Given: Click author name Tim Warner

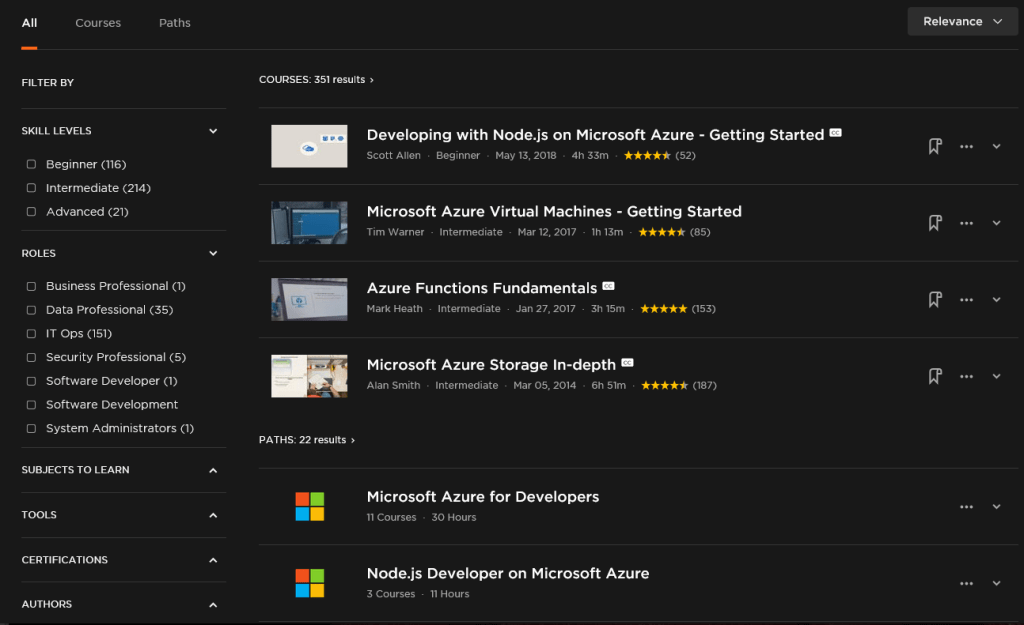Looking at the screenshot, I should pyautogui.click(x=395, y=232).
